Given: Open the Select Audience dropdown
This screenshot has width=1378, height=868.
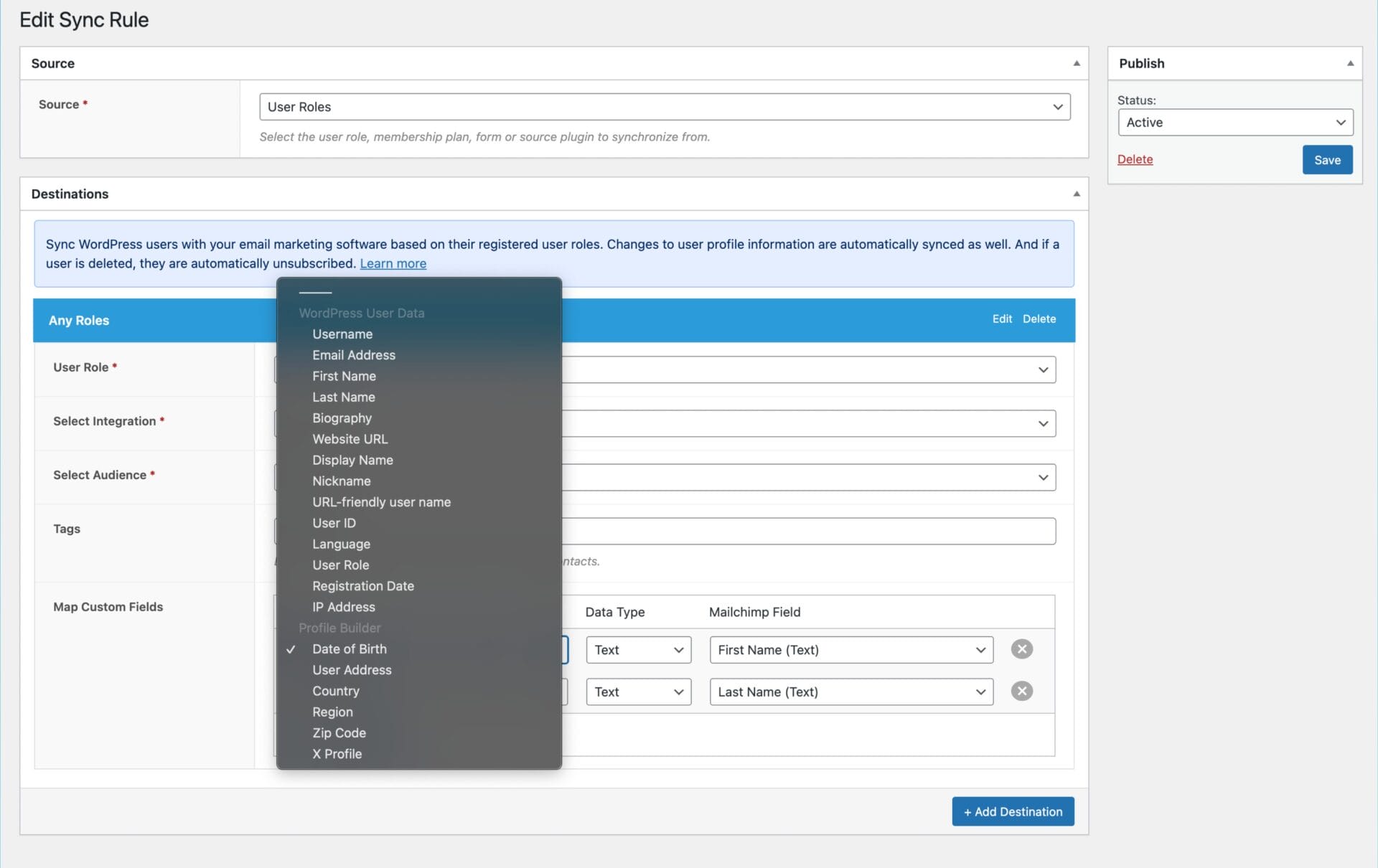Looking at the screenshot, I should tap(809, 477).
